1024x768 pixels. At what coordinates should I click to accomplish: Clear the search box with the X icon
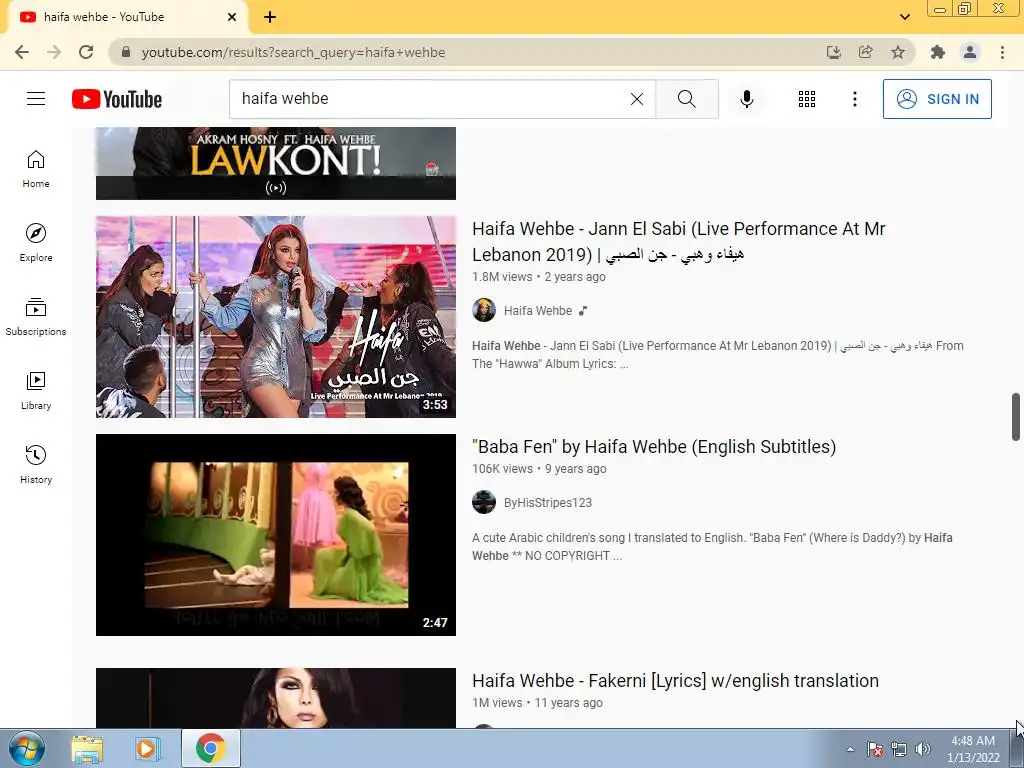(x=637, y=99)
